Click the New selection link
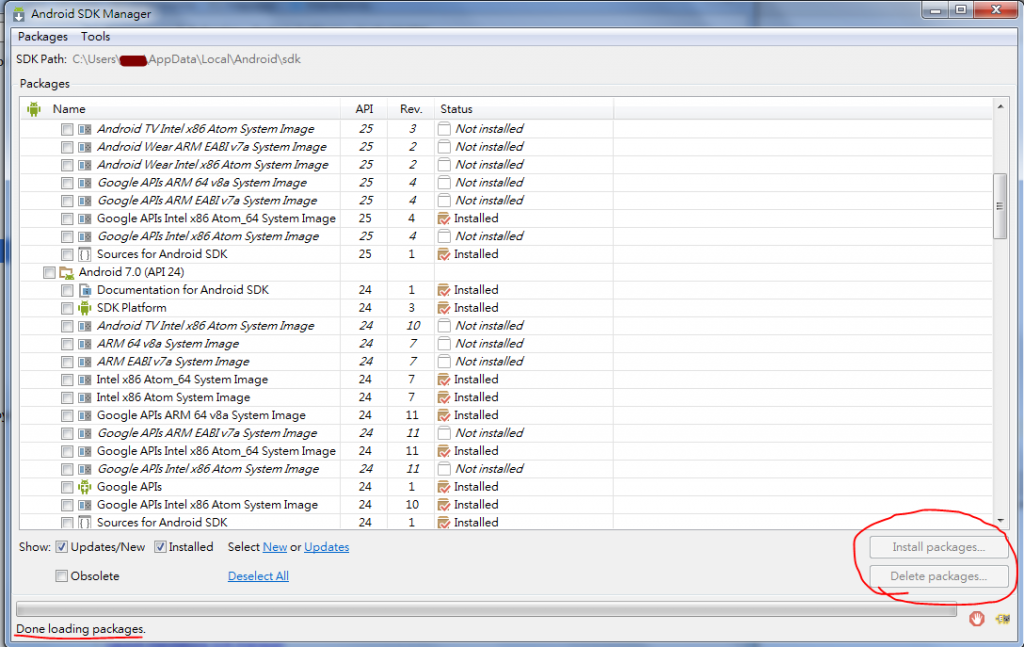1024x647 pixels. [x=275, y=547]
